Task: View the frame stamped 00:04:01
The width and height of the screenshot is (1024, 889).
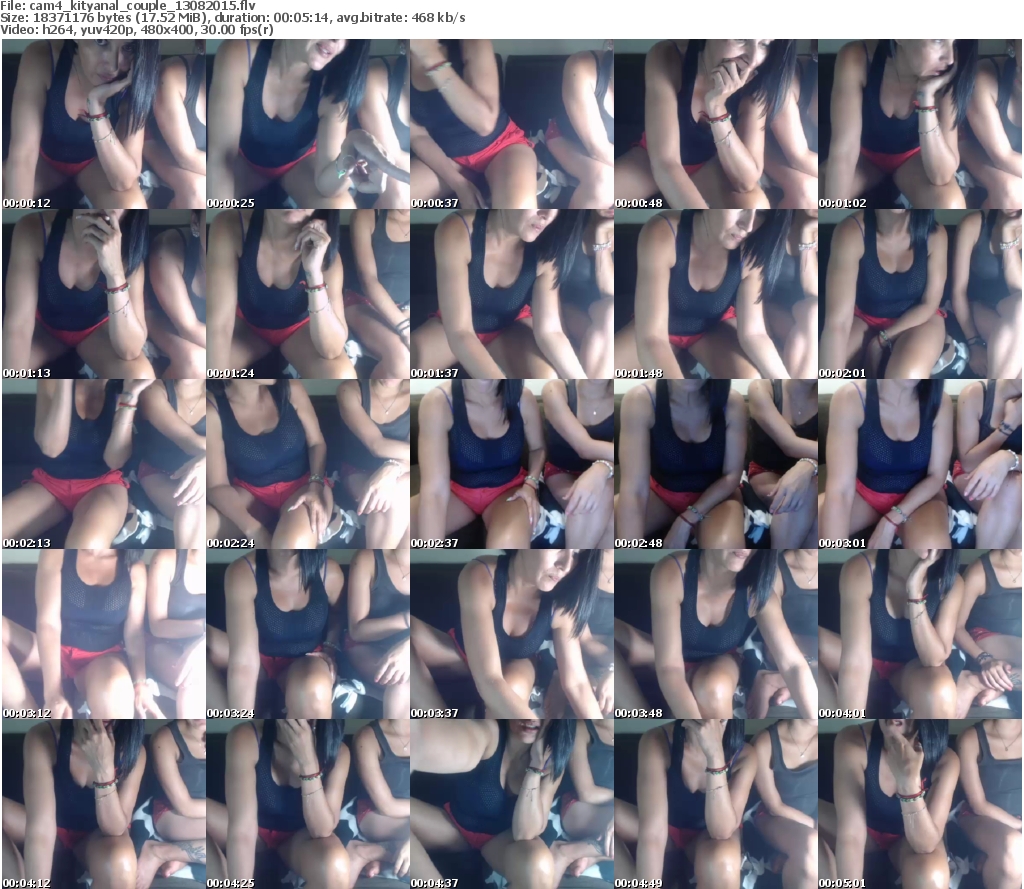Action: coord(920,634)
